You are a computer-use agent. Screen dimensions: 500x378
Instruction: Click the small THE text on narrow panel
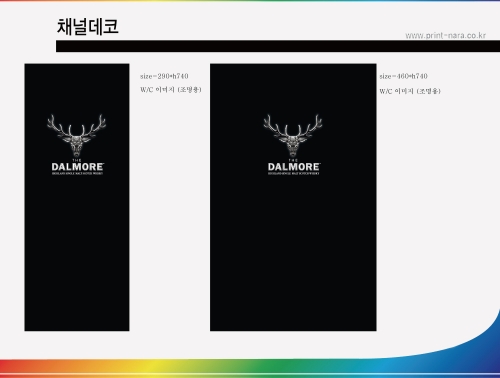pyautogui.click(x=77, y=160)
